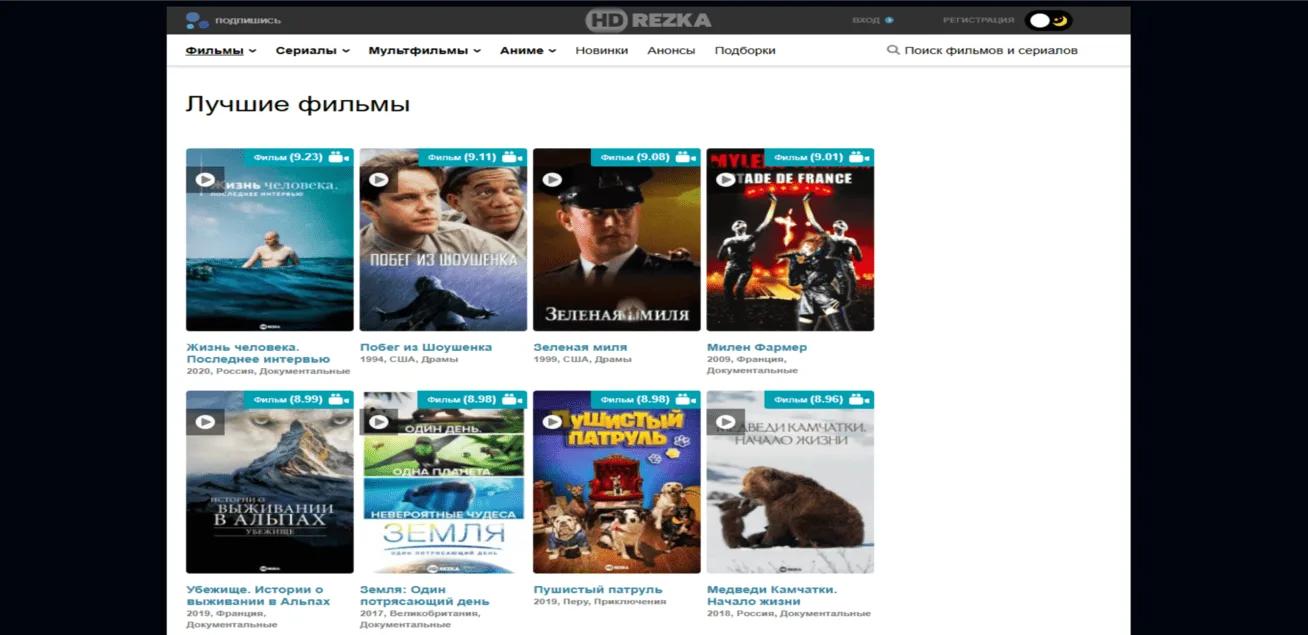Open Жизнь человека. Последнее интервью title link
The image size is (1308, 635).
click(258, 353)
